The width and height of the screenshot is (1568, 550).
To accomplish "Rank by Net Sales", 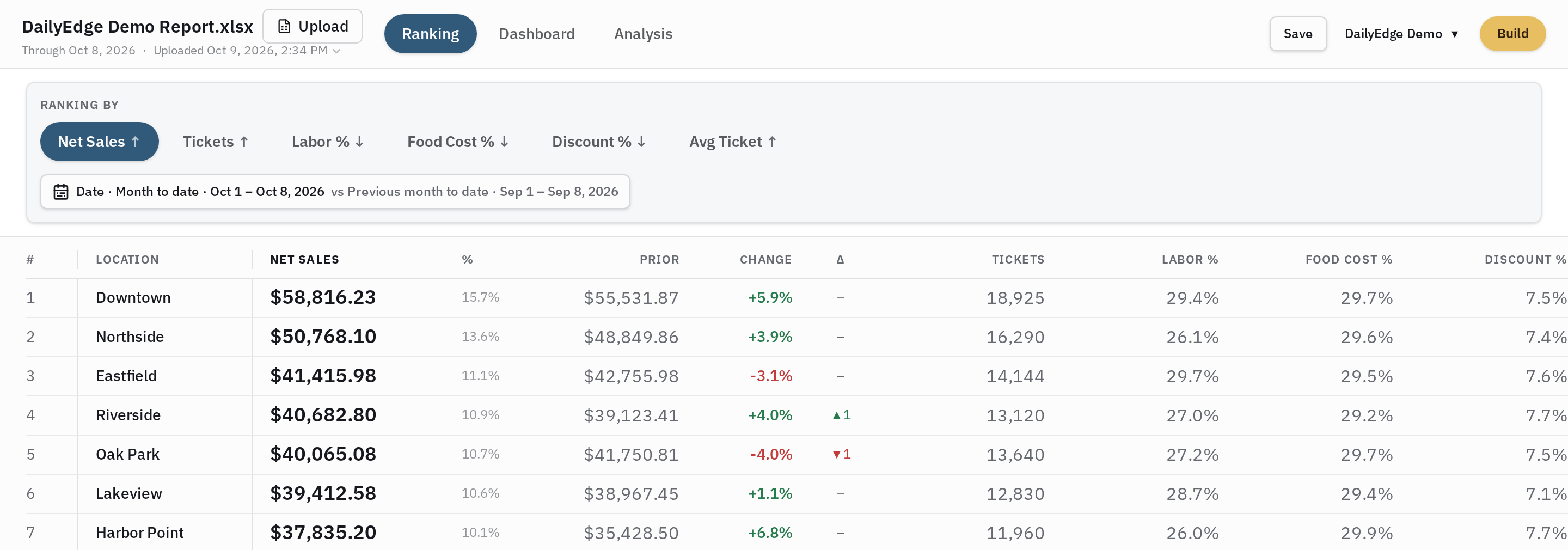I will [x=99, y=141].
